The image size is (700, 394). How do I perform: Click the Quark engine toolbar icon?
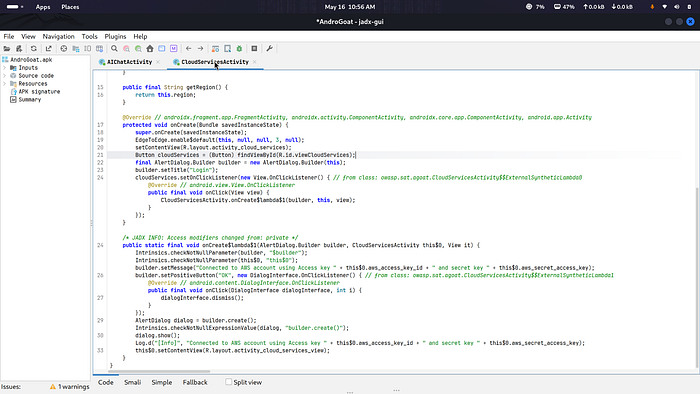pyautogui.click(x=228, y=49)
